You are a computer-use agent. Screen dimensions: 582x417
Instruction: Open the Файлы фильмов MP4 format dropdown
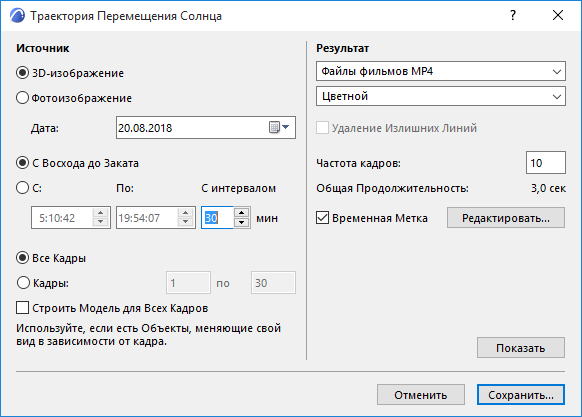click(441, 71)
